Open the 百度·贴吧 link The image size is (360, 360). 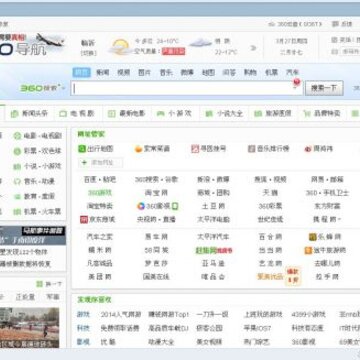[x=100, y=180]
